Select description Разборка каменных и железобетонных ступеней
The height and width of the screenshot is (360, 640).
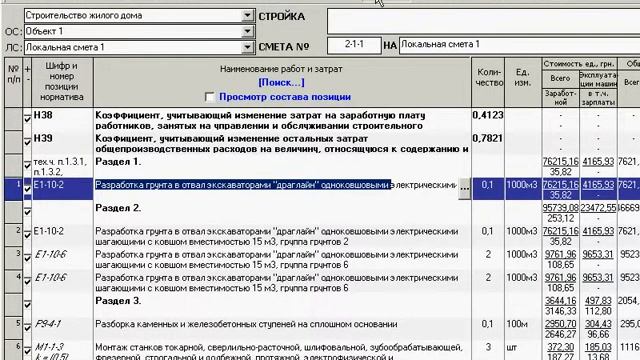(x=246, y=324)
